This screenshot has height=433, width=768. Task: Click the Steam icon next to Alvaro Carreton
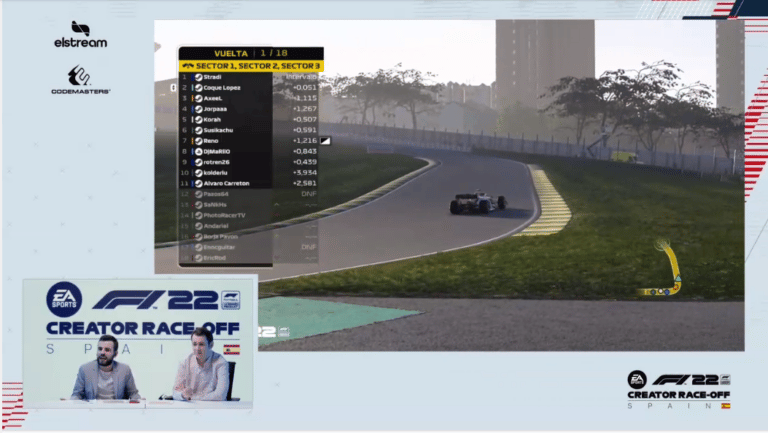[x=199, y=183]
